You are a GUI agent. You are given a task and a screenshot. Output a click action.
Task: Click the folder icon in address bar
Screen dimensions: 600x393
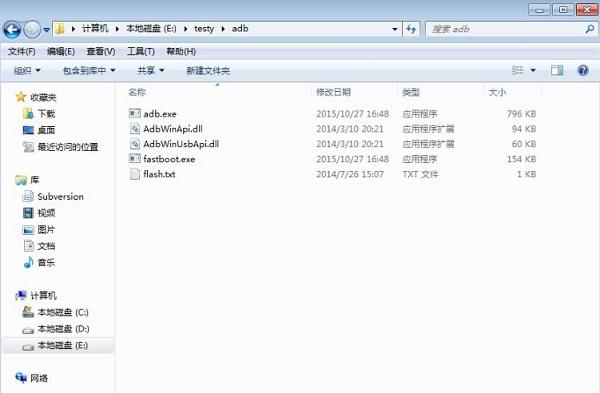tap(60, 29)
